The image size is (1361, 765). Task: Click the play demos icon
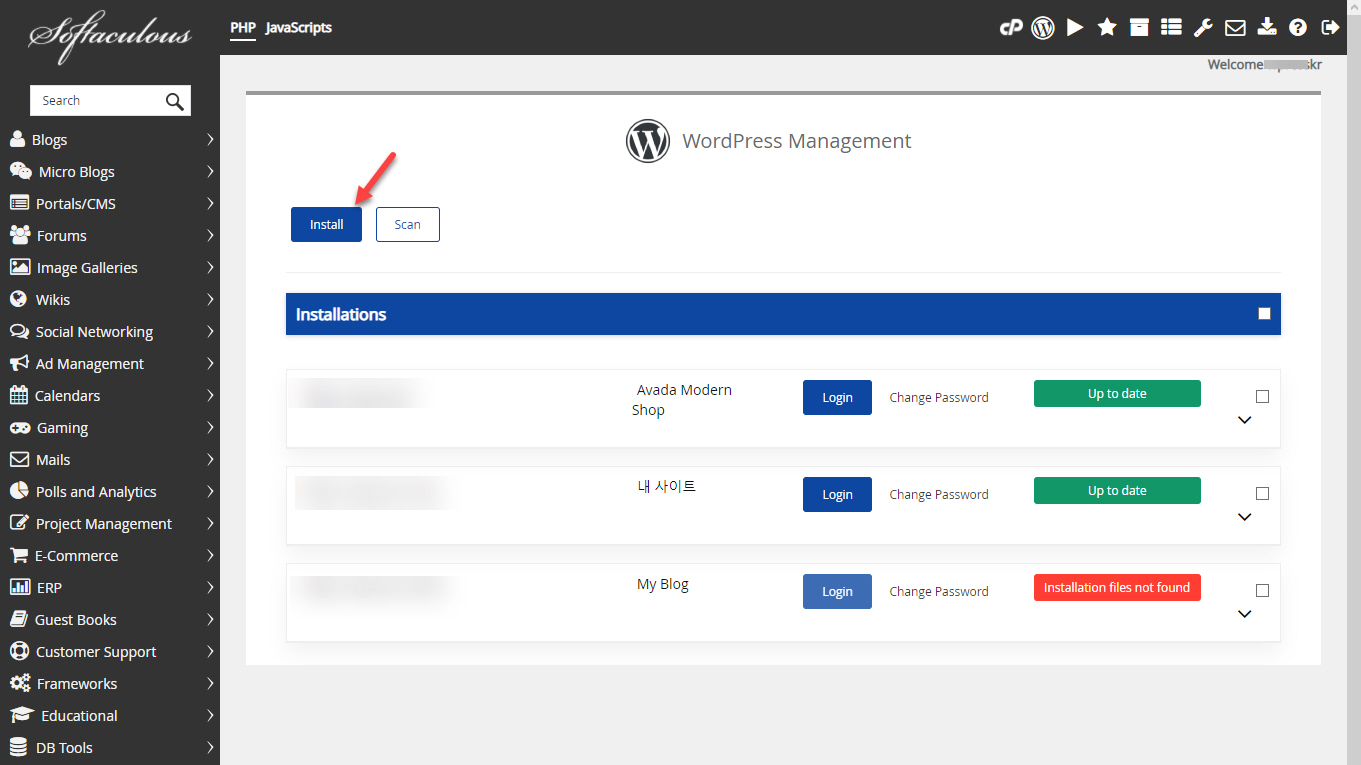pos(1075,28)
